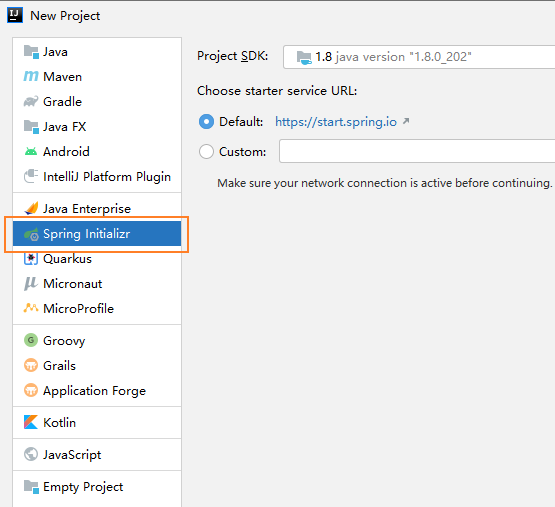Viewport: 555px width, 507px height.
Task: Click the SDK folder icon in Project SDK field
Action: click(x=304, y=57)
